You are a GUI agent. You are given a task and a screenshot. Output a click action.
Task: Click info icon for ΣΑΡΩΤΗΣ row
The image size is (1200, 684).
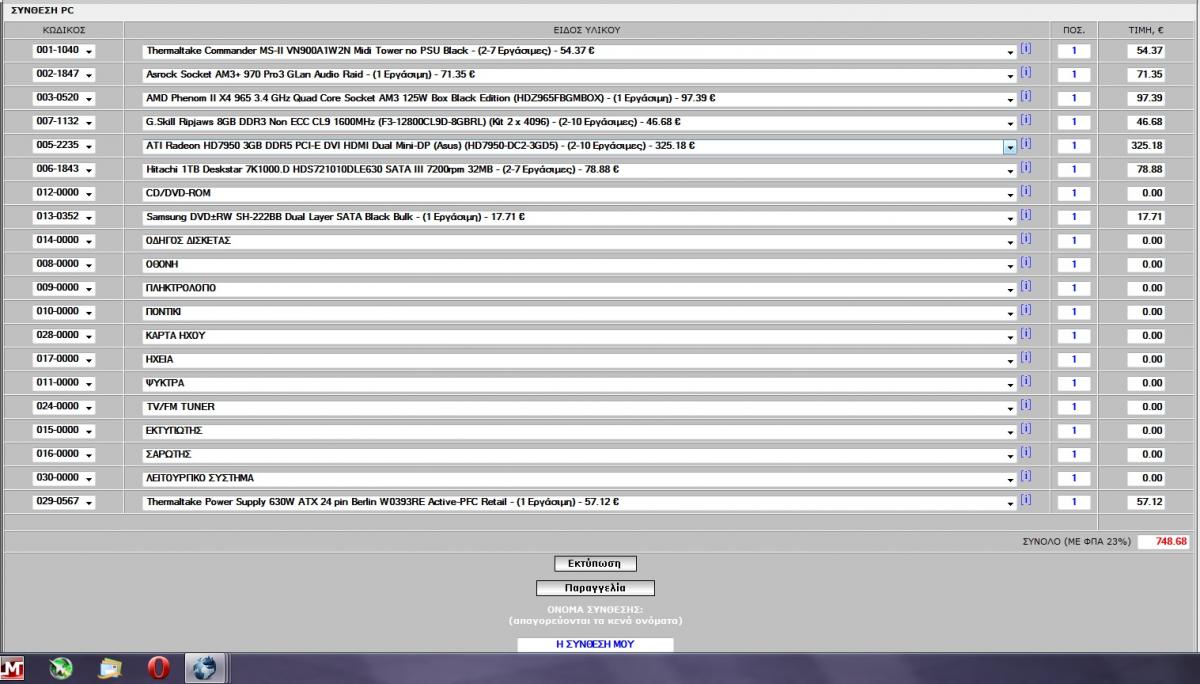click(x=1025, y=452)
